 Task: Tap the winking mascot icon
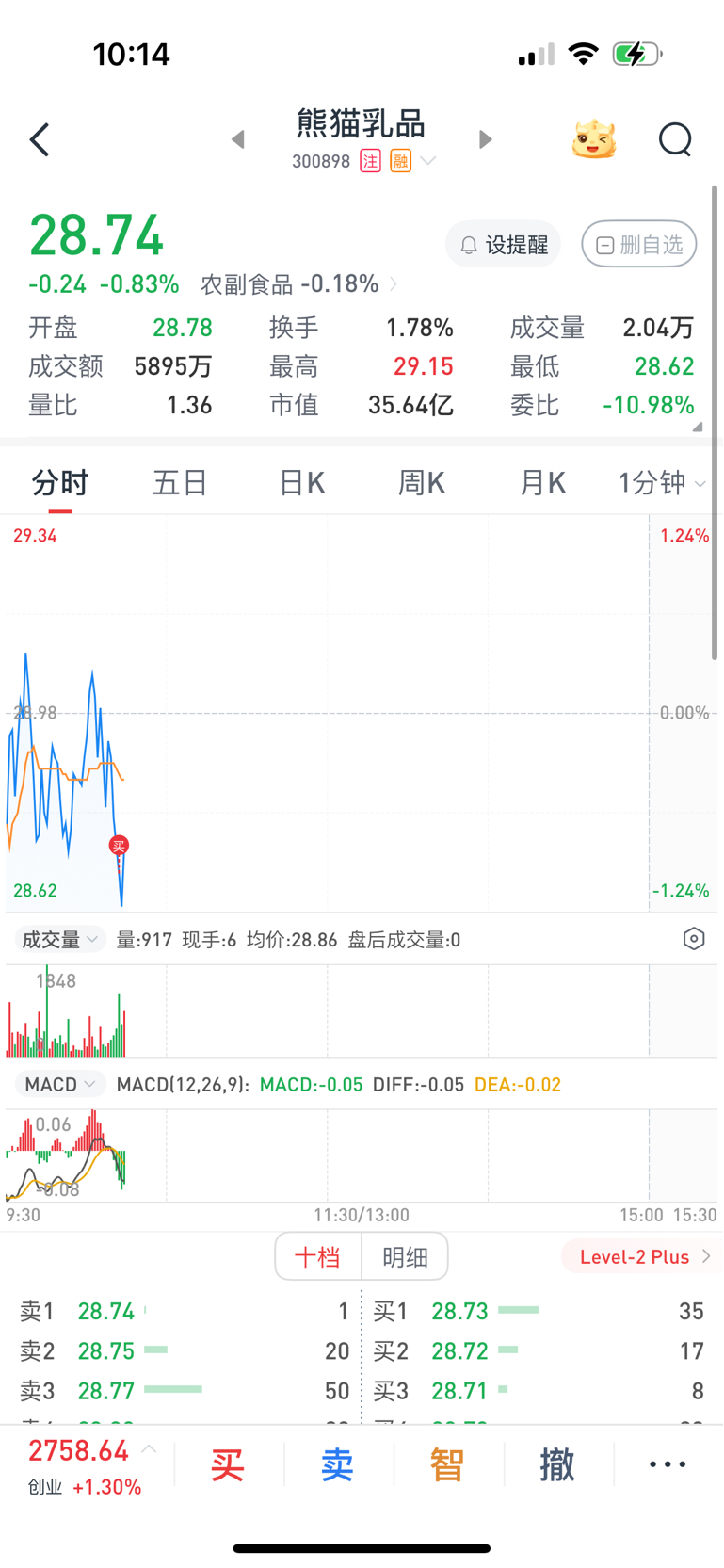click(x=594, y=139)
